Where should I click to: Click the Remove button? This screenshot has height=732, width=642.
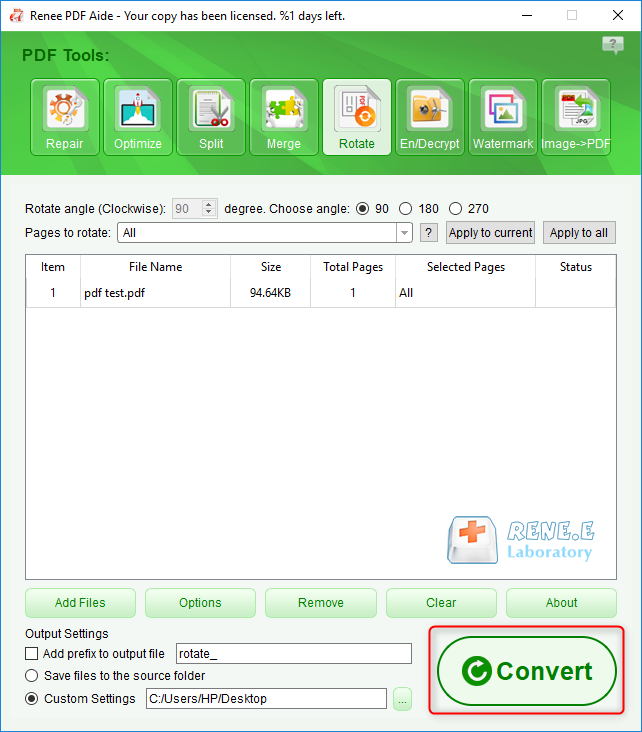pyautogui.click(x=321, y=603)
